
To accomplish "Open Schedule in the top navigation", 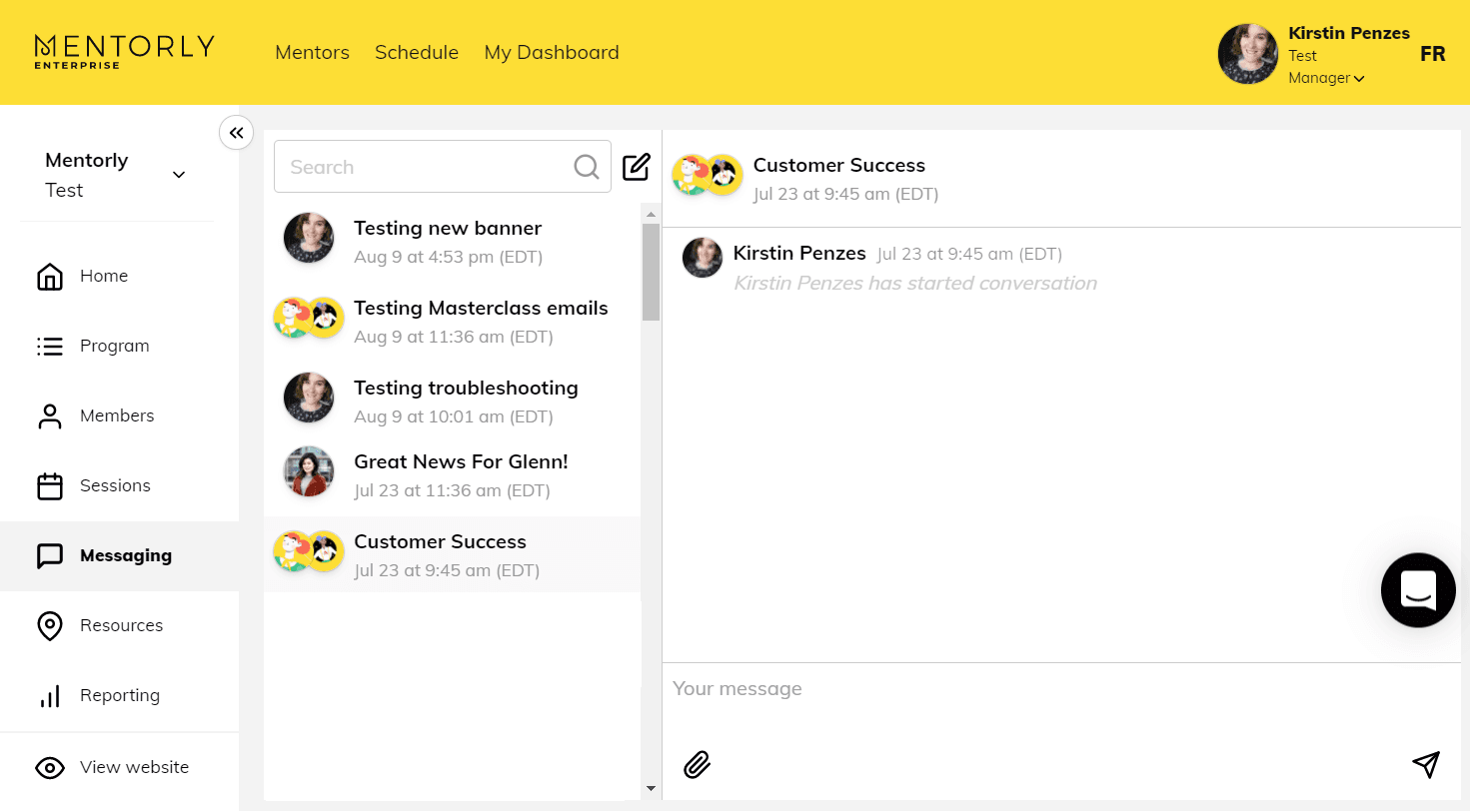I will point(417,53).
